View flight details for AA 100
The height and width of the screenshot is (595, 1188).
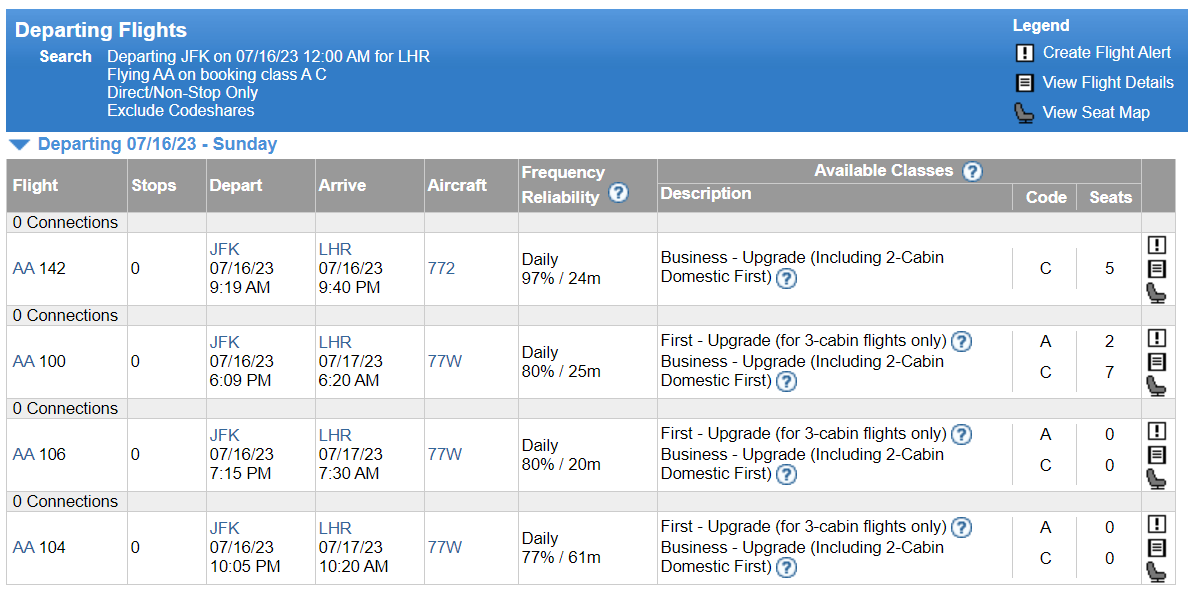[x=1157, y=361]
